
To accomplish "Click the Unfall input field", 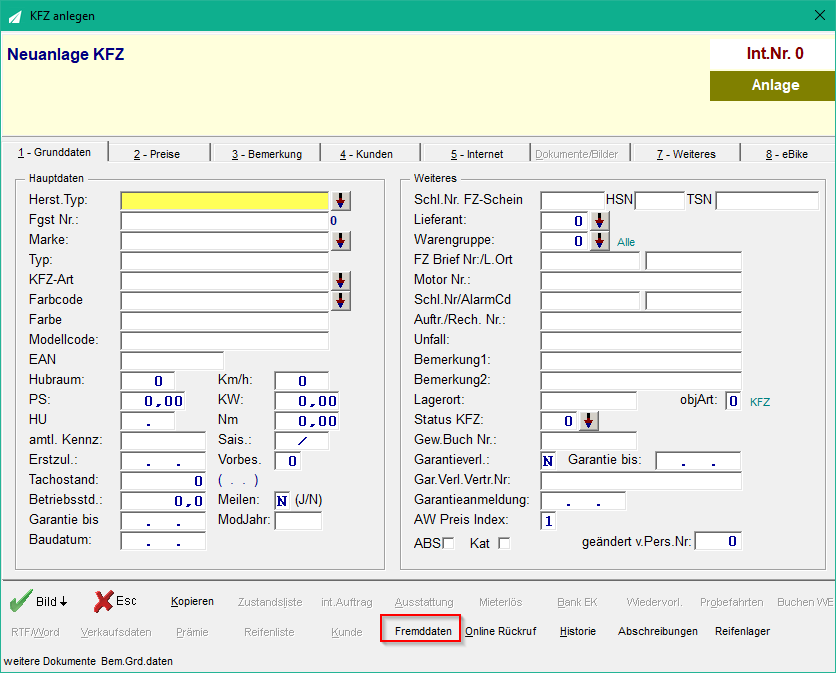I will click(x=641, y=341).
